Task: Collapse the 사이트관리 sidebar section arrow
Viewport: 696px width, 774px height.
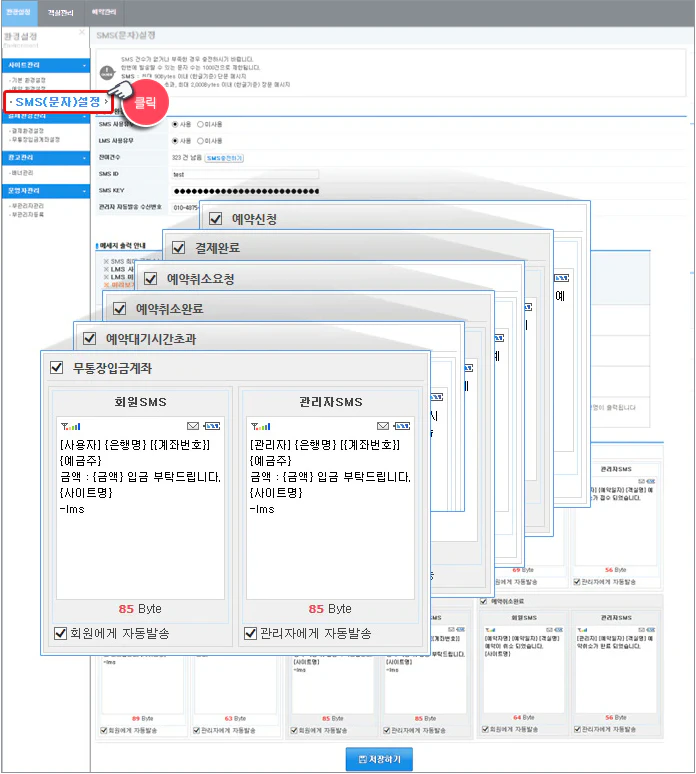Action: (84, 66)
